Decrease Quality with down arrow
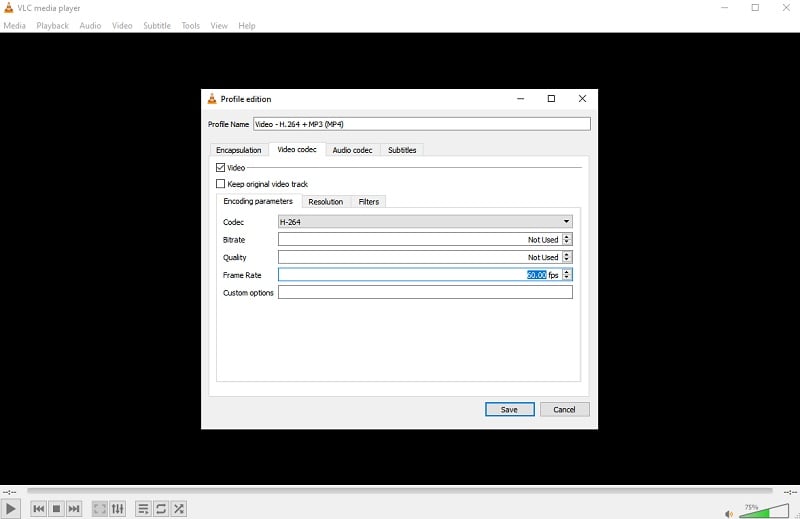This screenshot has height=519, width=800. pos(567,260)
